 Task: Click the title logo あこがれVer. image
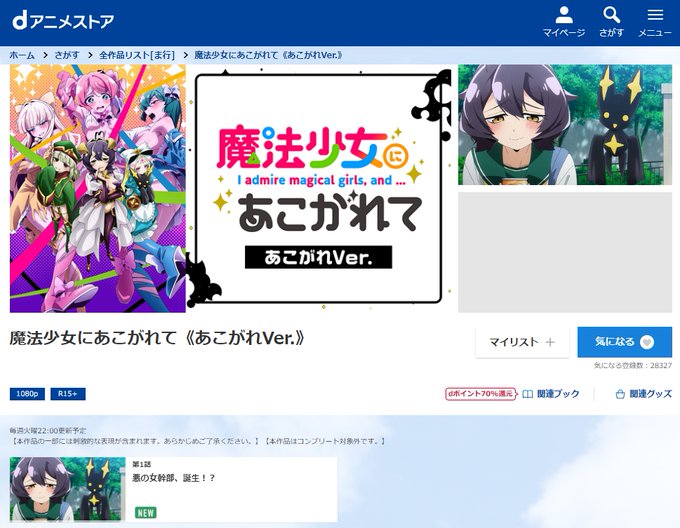click(x=318, y=188)
